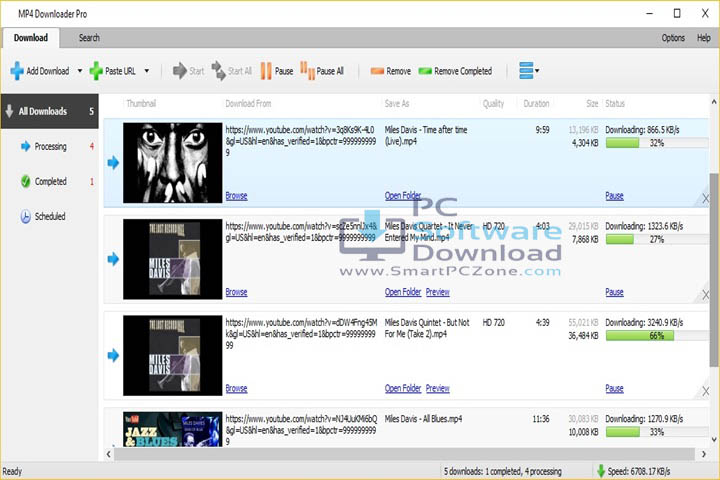Click the orange Pause toolbar icon
This screenshot has width=720, height=480.
click(266, 71)
